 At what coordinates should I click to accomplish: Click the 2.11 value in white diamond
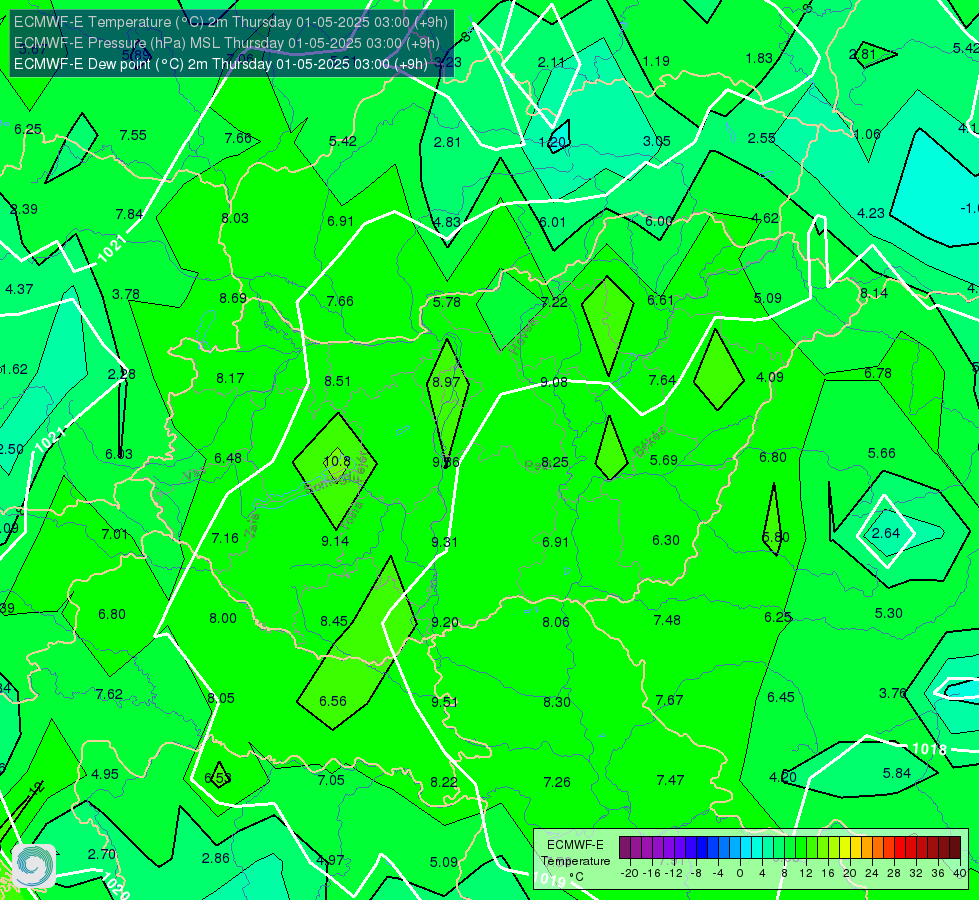[x=551, y=62]
